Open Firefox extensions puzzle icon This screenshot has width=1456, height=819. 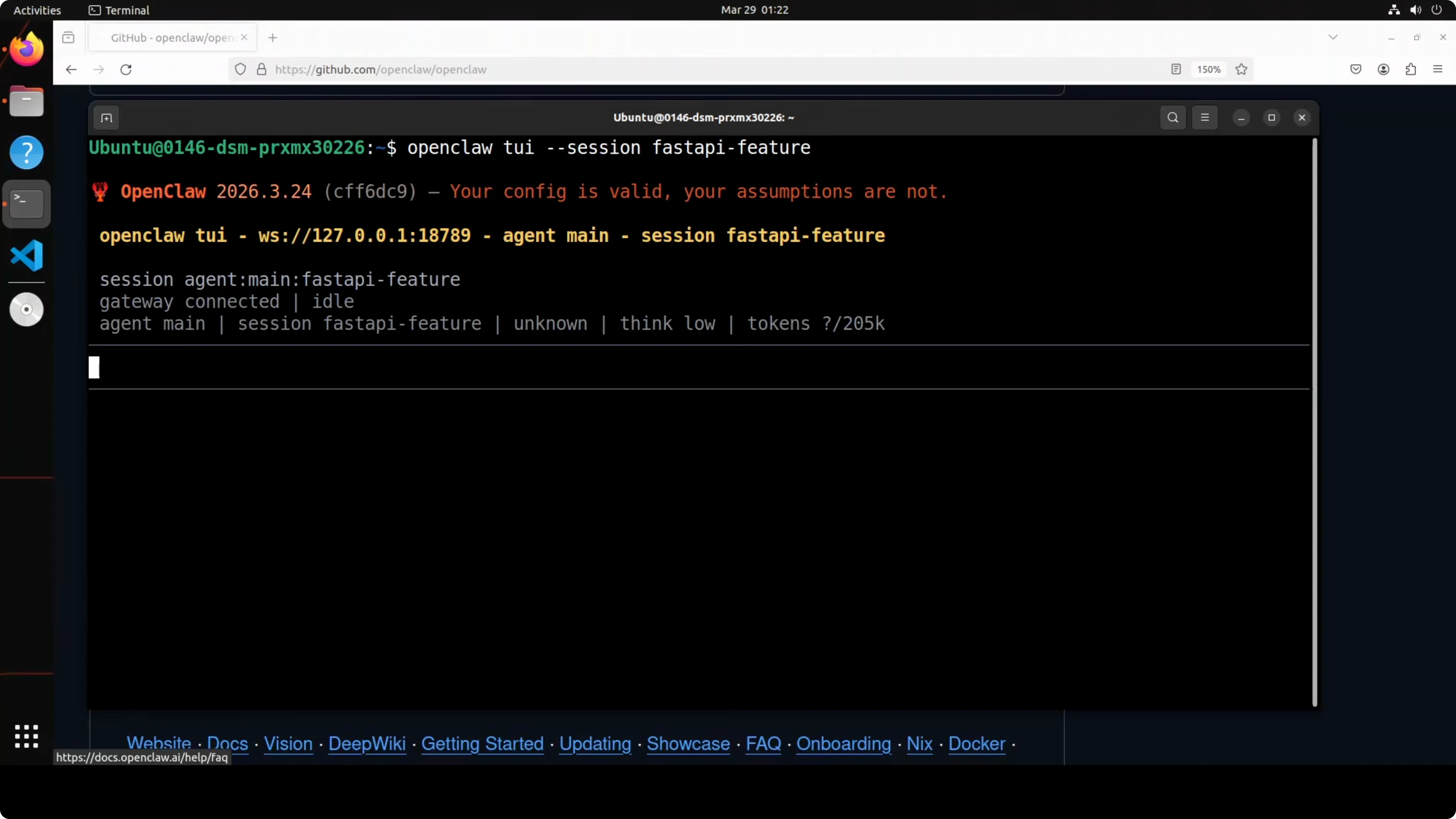point(1411,70)
